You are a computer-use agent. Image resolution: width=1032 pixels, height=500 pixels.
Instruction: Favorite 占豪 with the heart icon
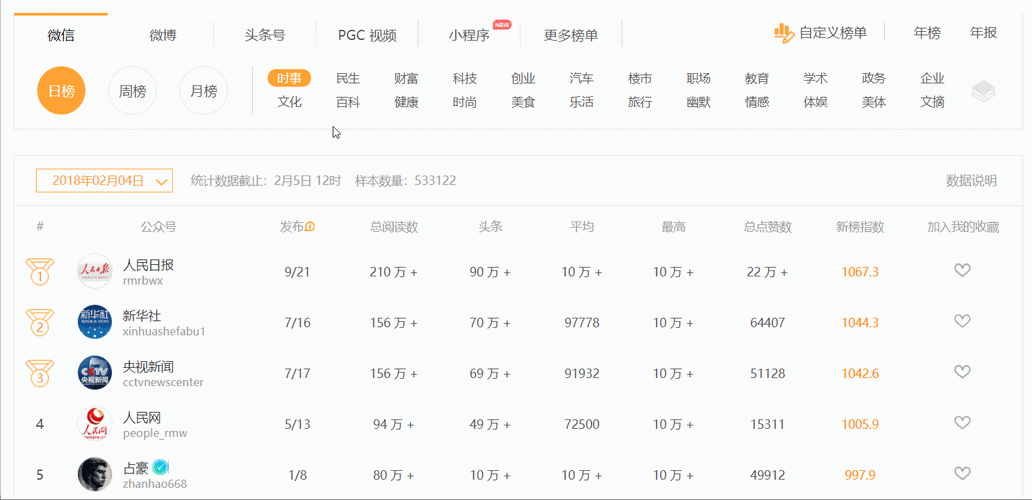point(962,473)
